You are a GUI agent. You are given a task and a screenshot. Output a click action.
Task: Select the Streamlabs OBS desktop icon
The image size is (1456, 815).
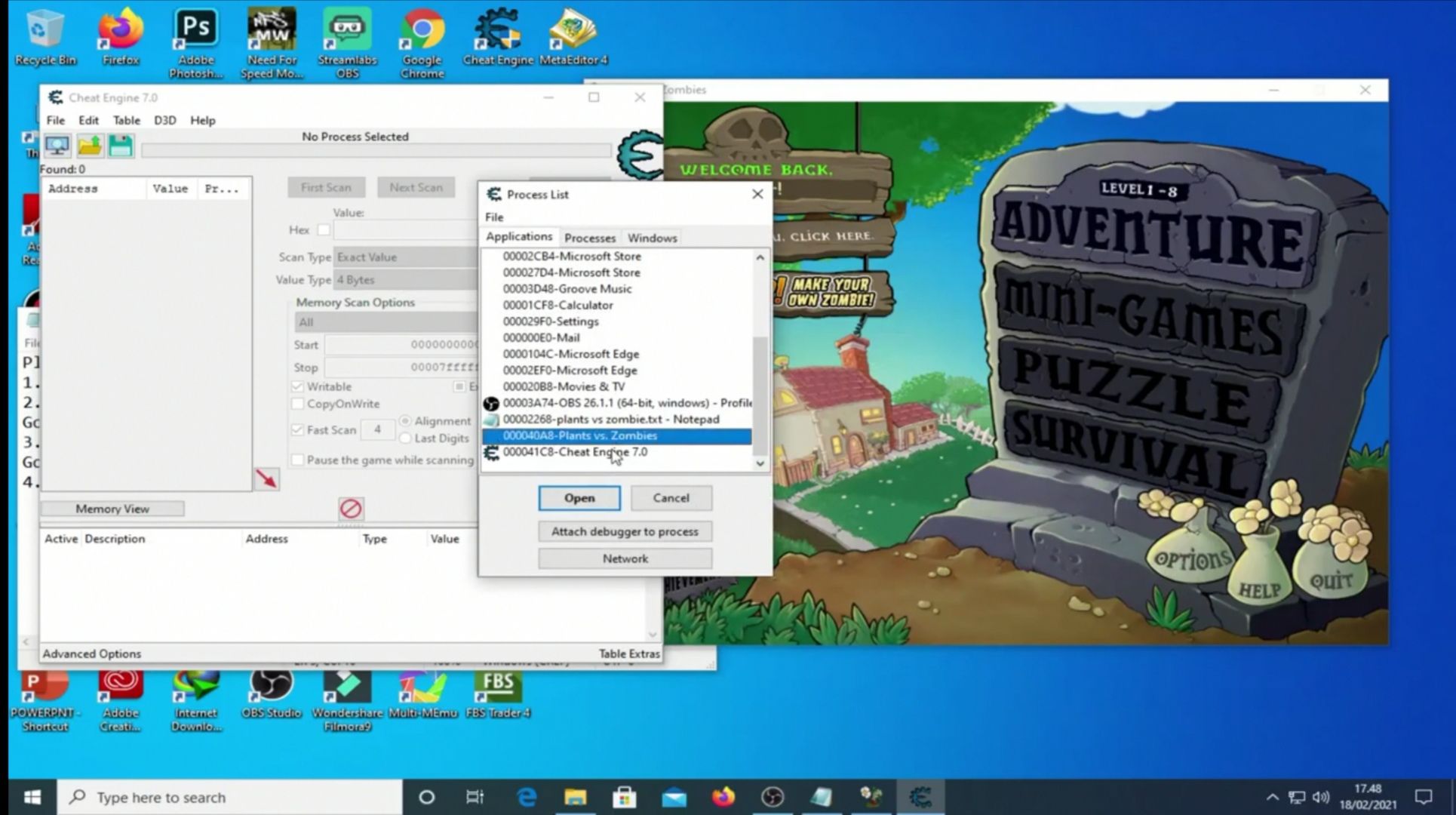[347, 43]
